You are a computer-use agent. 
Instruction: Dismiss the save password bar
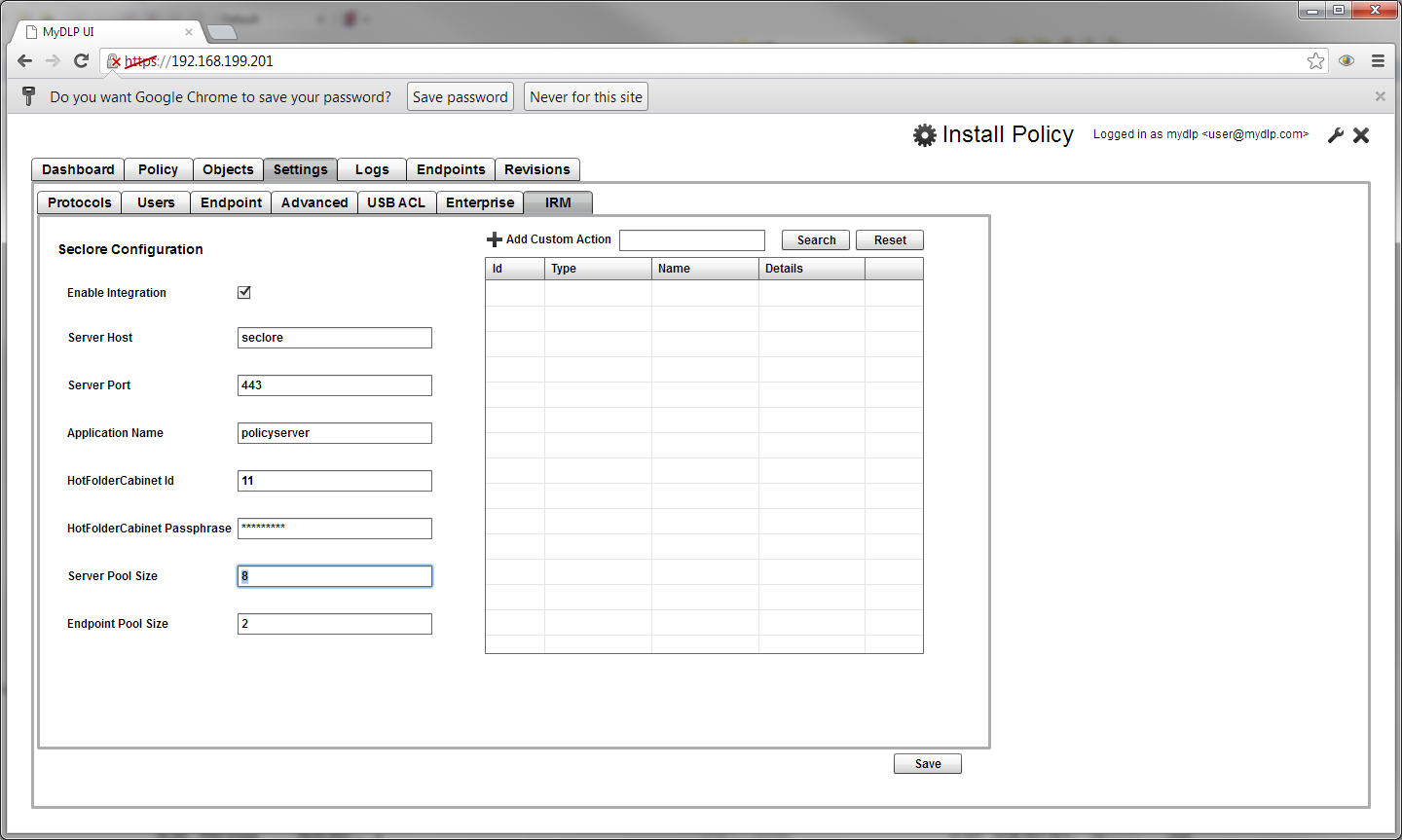pyautogui.click(x=1380, y=96)
